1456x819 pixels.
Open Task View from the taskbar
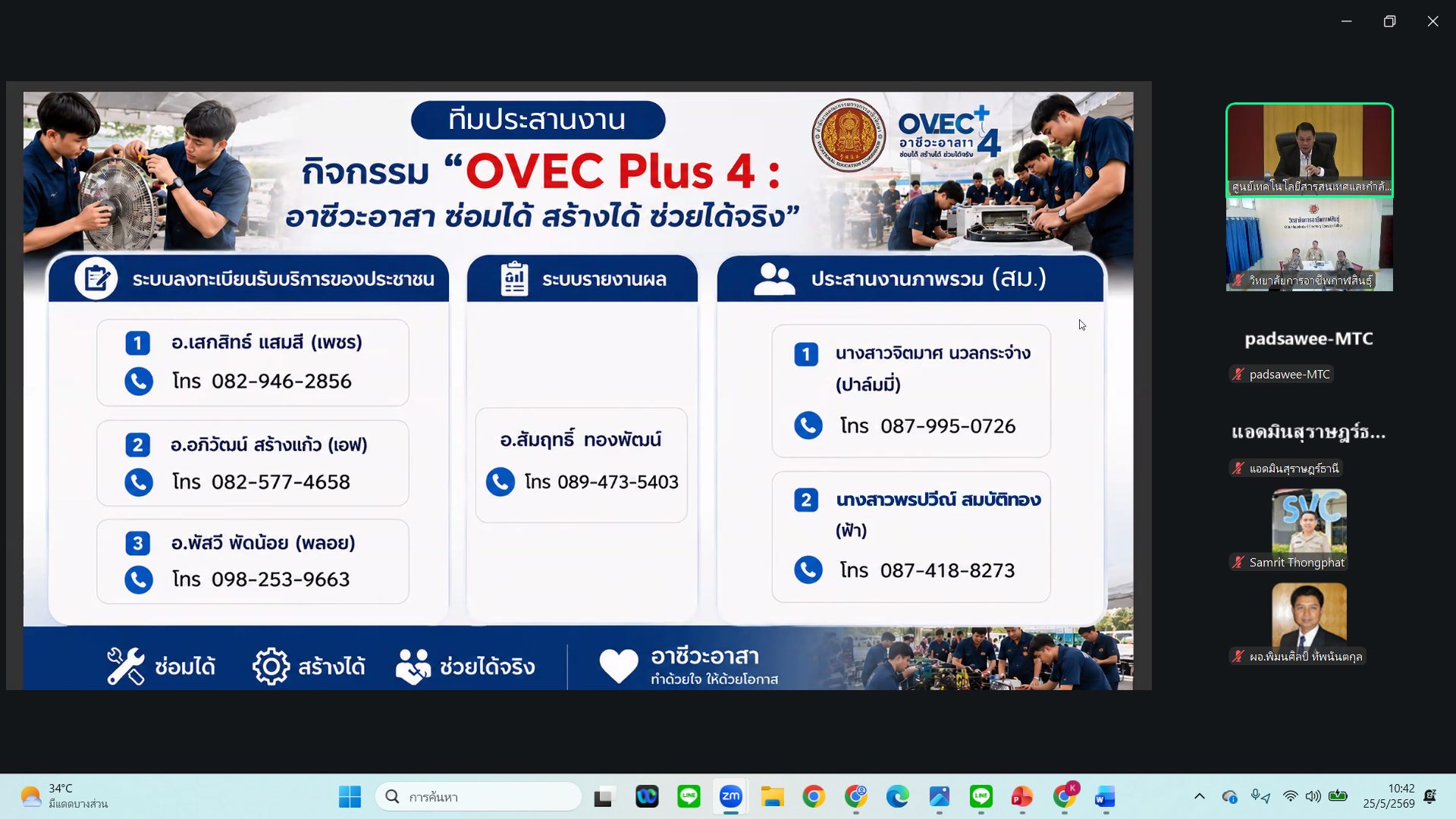pos(604,797)
